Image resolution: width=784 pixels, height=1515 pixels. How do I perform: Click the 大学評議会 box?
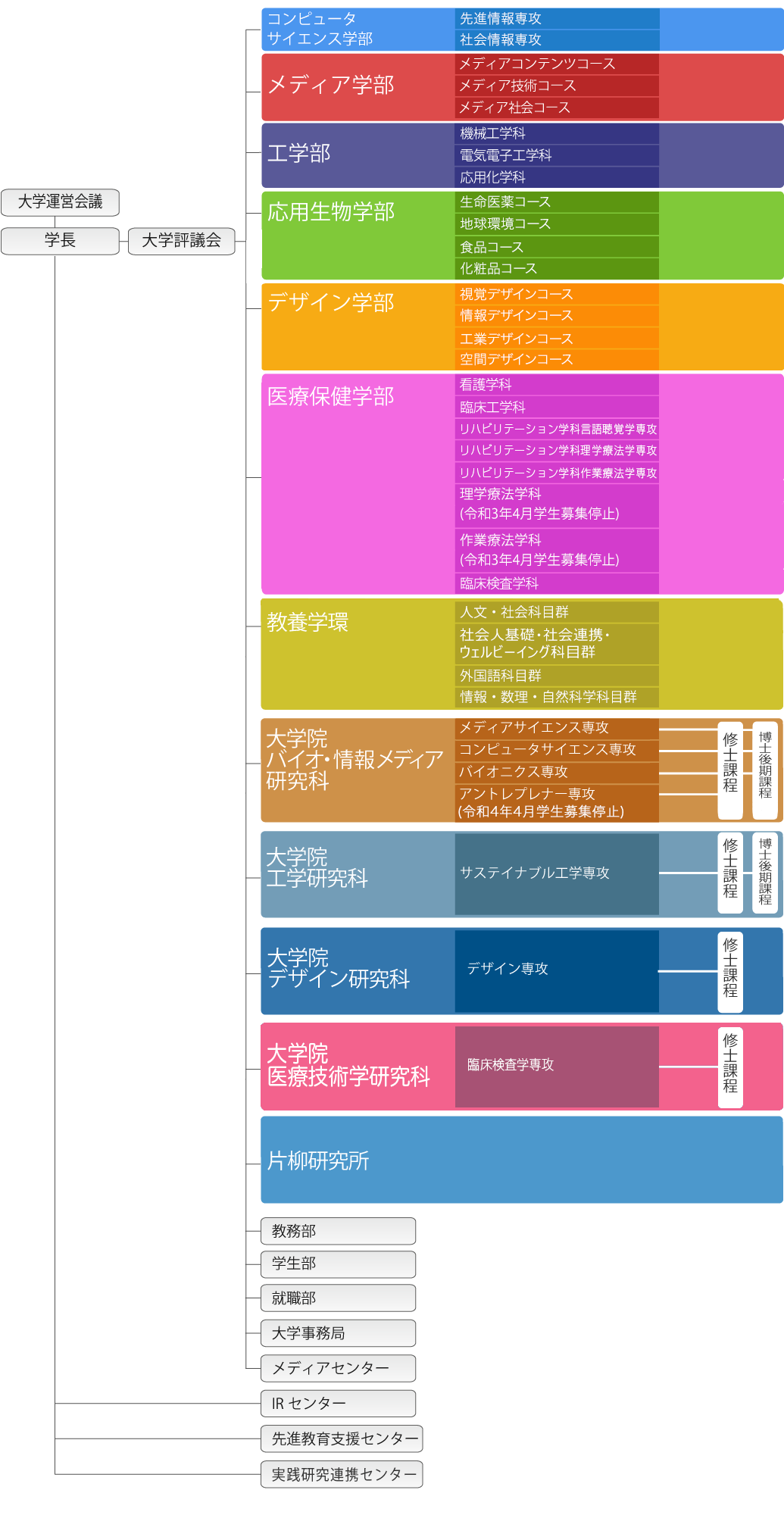pyautogui.click(x=182, y=241)
